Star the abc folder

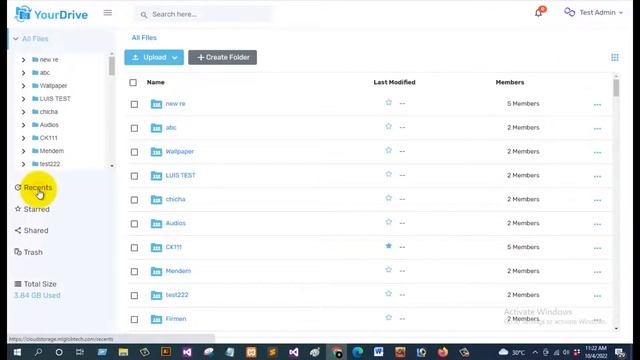(389, 127)
